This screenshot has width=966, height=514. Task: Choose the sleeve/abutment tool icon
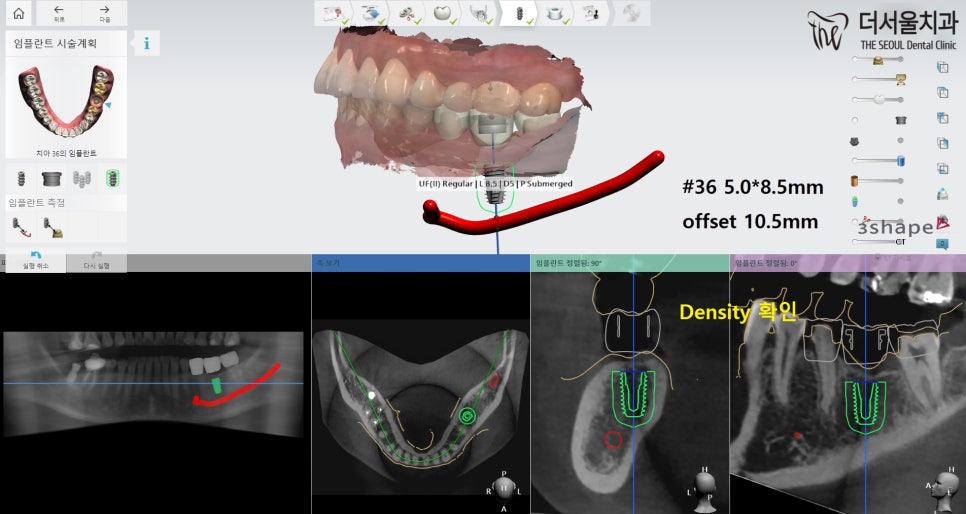point(52,179)
